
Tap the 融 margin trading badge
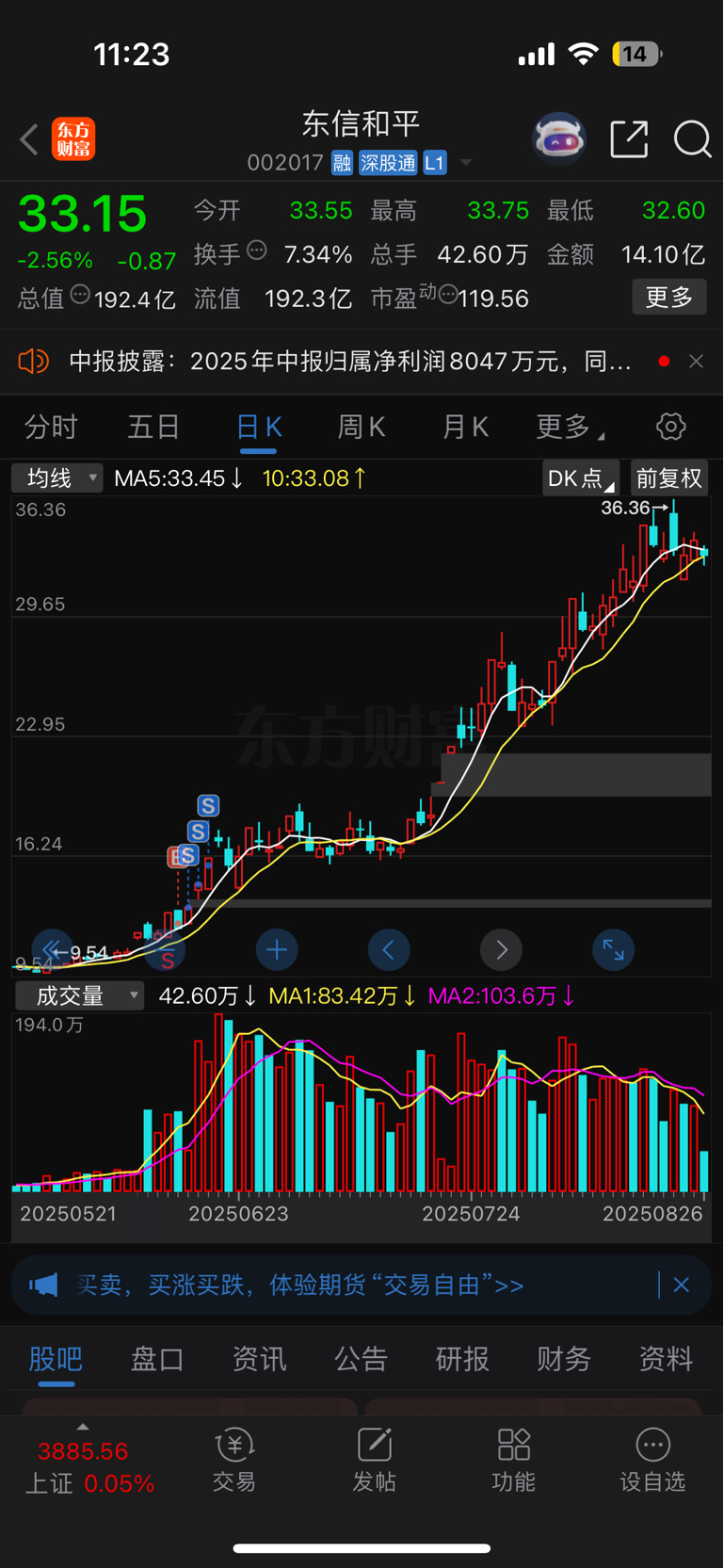(x=342, y=163)
